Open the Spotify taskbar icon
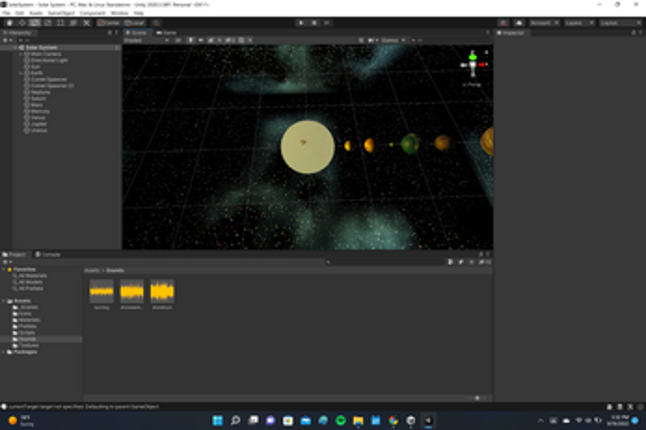Screen dimensions: 646x430 tap(341, 421)
